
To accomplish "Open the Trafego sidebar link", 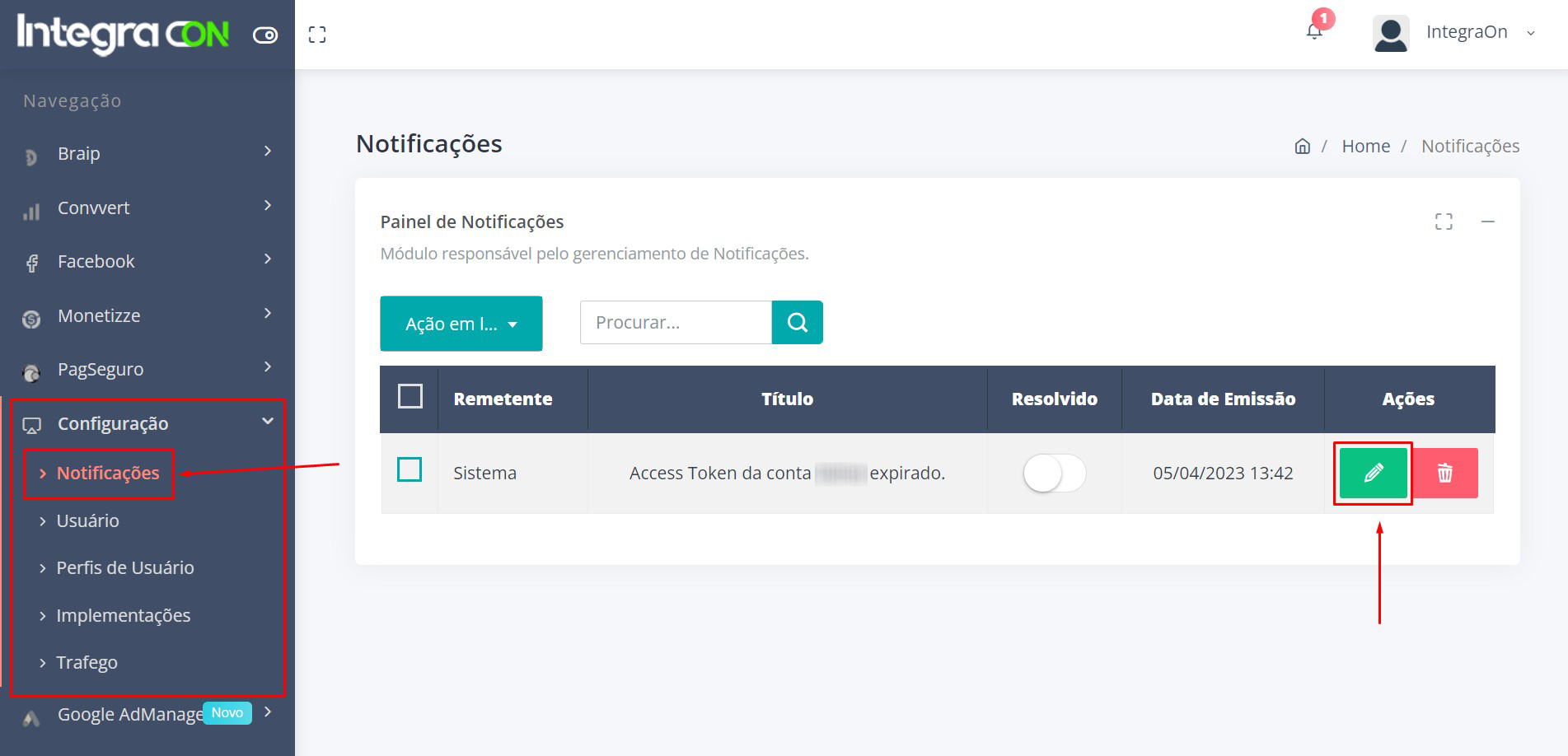I will tap(87, 662).
